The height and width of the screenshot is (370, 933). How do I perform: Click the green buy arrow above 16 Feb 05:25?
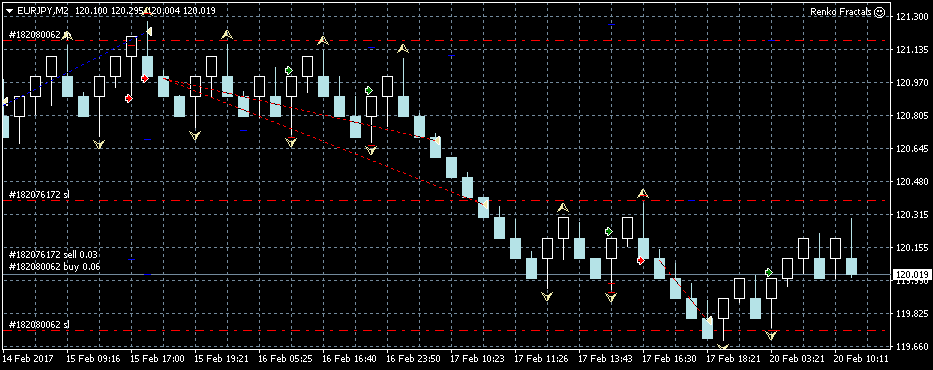click(289, 70)
